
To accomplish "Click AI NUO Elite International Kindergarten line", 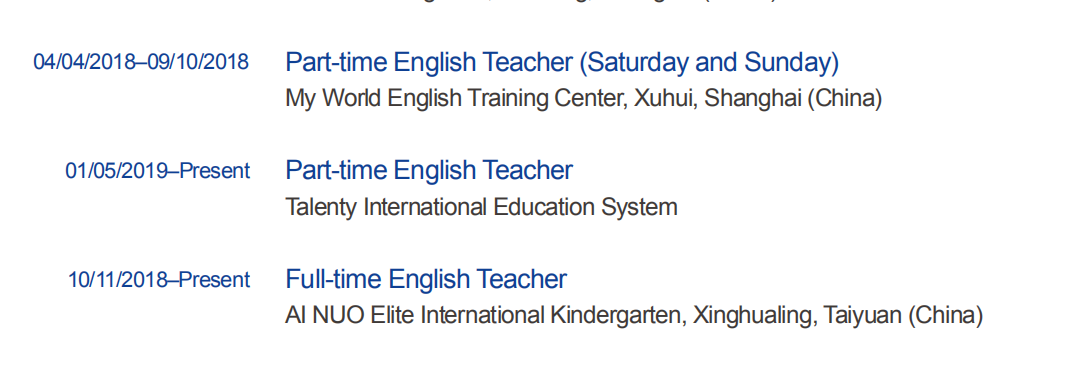I will coord(634,316).
